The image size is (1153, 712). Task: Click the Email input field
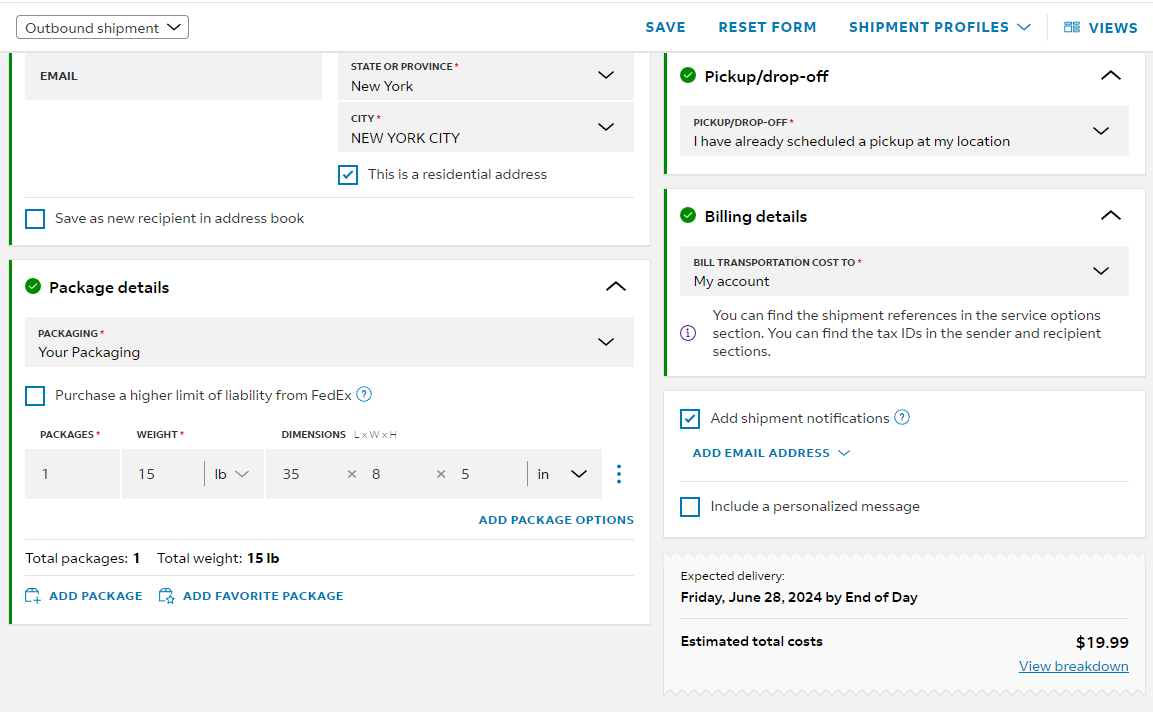[174, 76]
